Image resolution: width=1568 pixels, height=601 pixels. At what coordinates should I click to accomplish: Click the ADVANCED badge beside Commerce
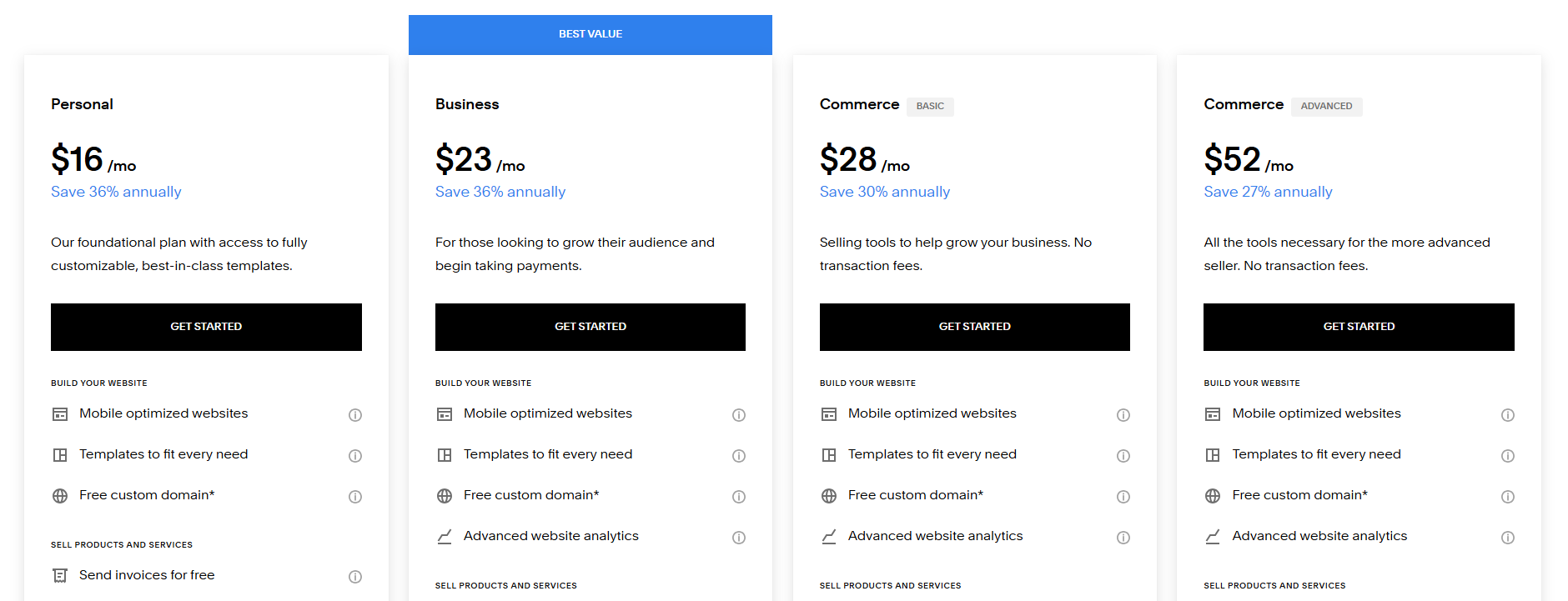[x=1326, y=106]
